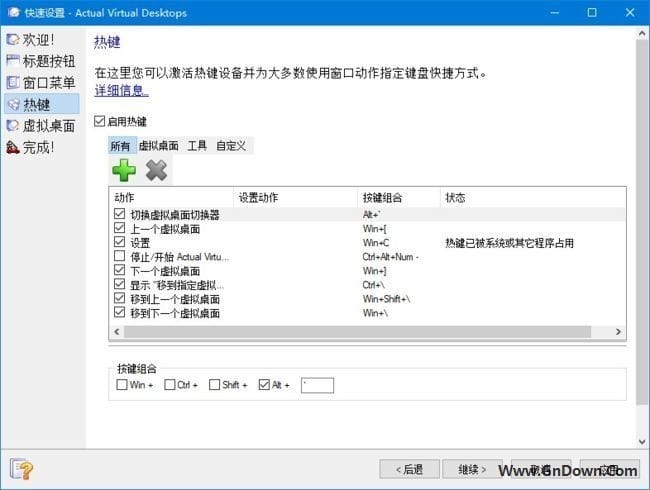The image size is (650, 490).
Task: Select the Win+] key combination cell
Action: click(374, 271)
